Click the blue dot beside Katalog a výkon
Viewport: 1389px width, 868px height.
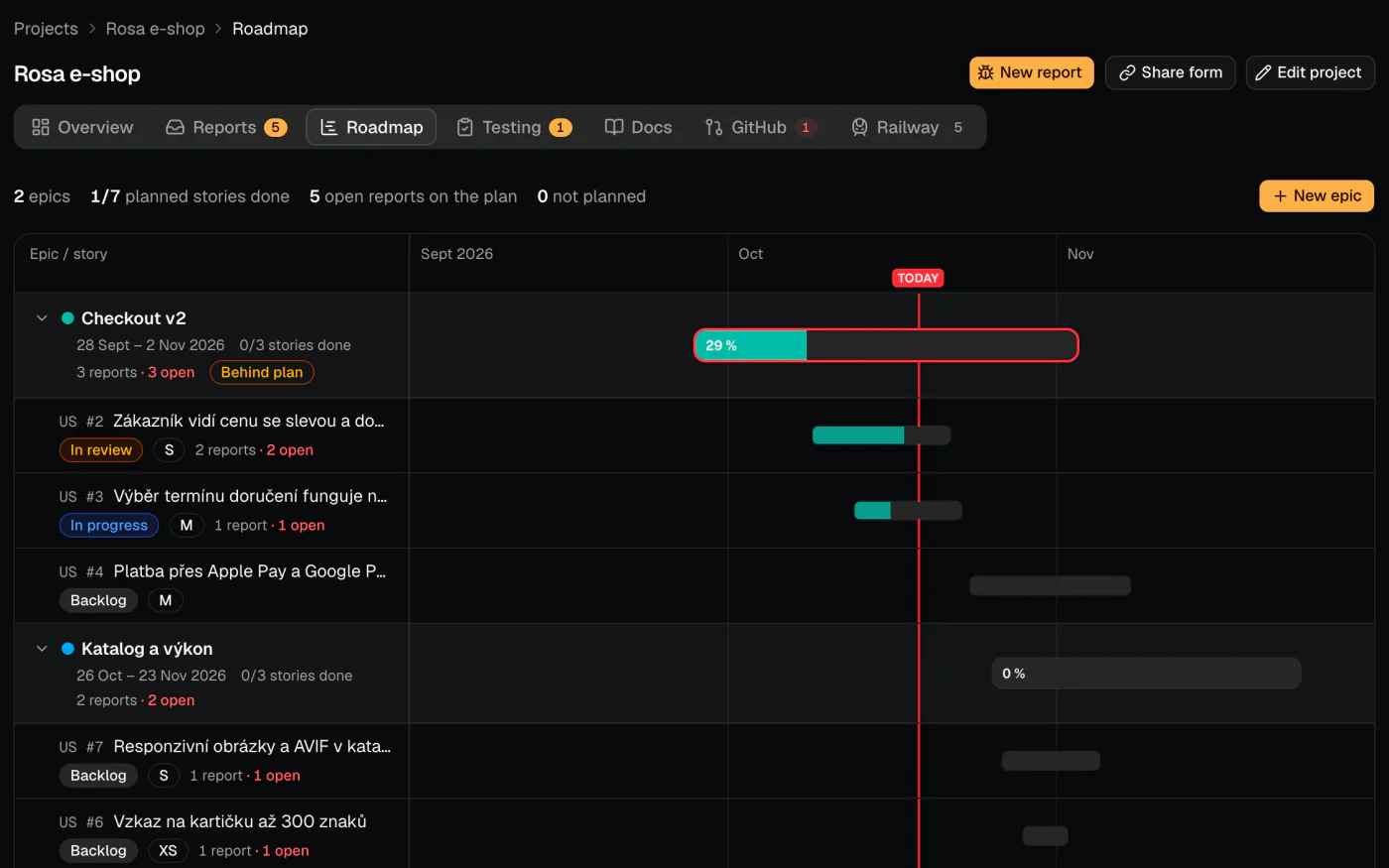[x=68, y=649]
